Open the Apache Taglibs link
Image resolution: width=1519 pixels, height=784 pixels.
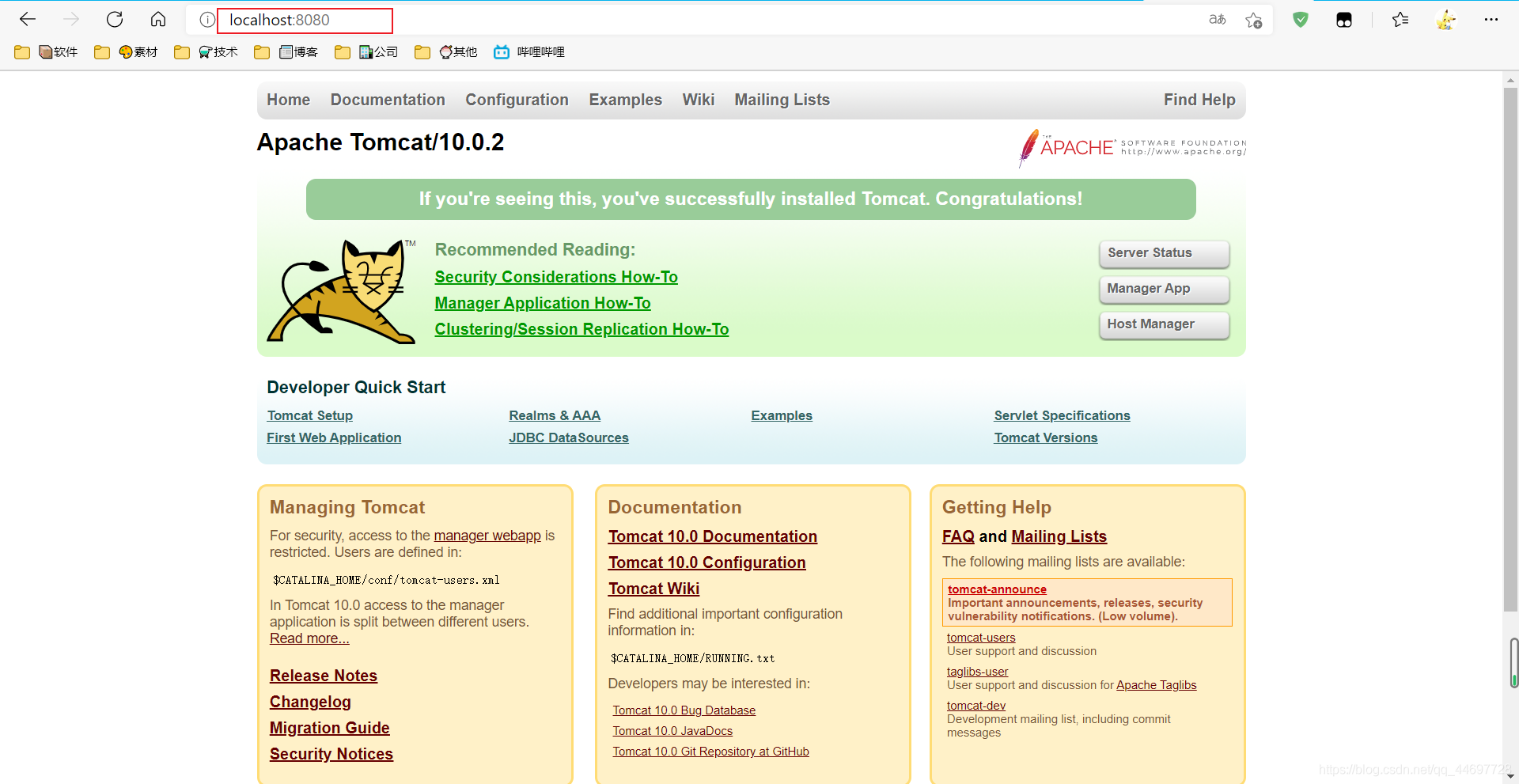1156,685
